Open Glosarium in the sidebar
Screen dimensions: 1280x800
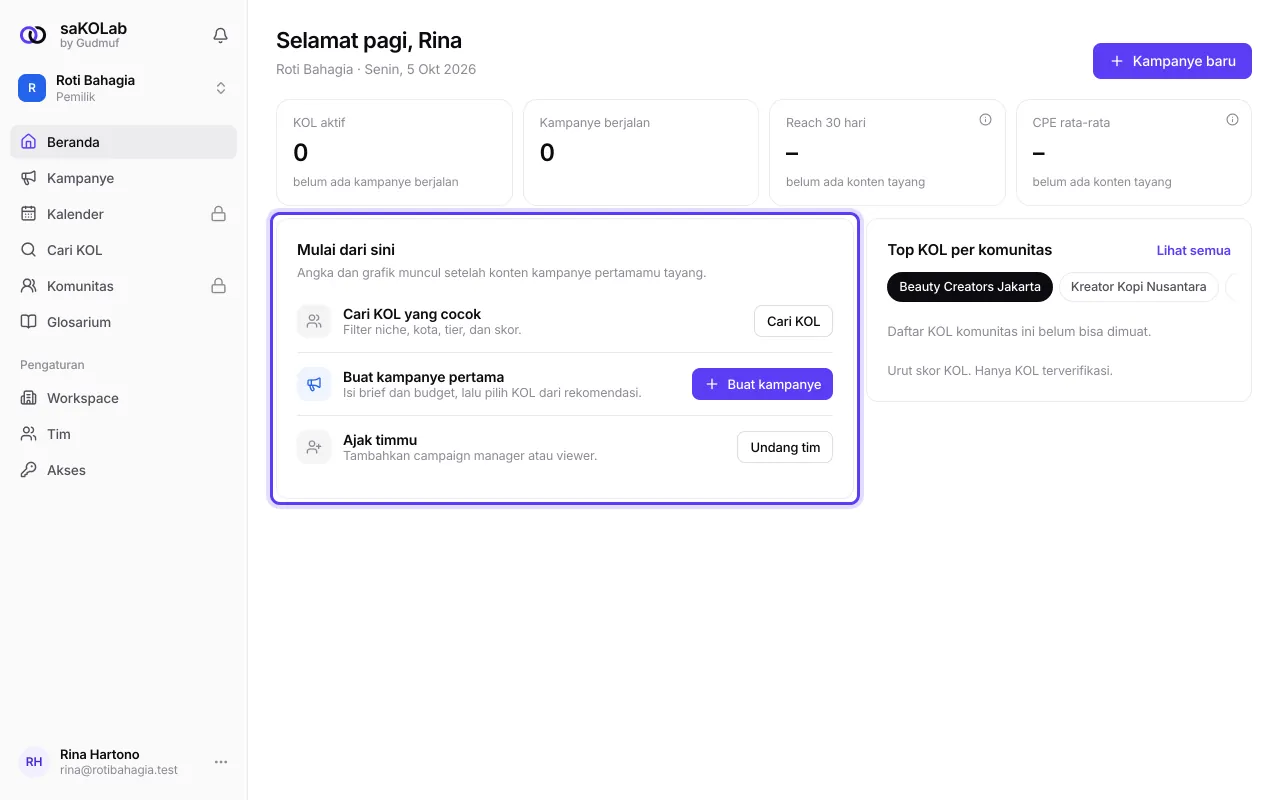click(x=124, y=322)
